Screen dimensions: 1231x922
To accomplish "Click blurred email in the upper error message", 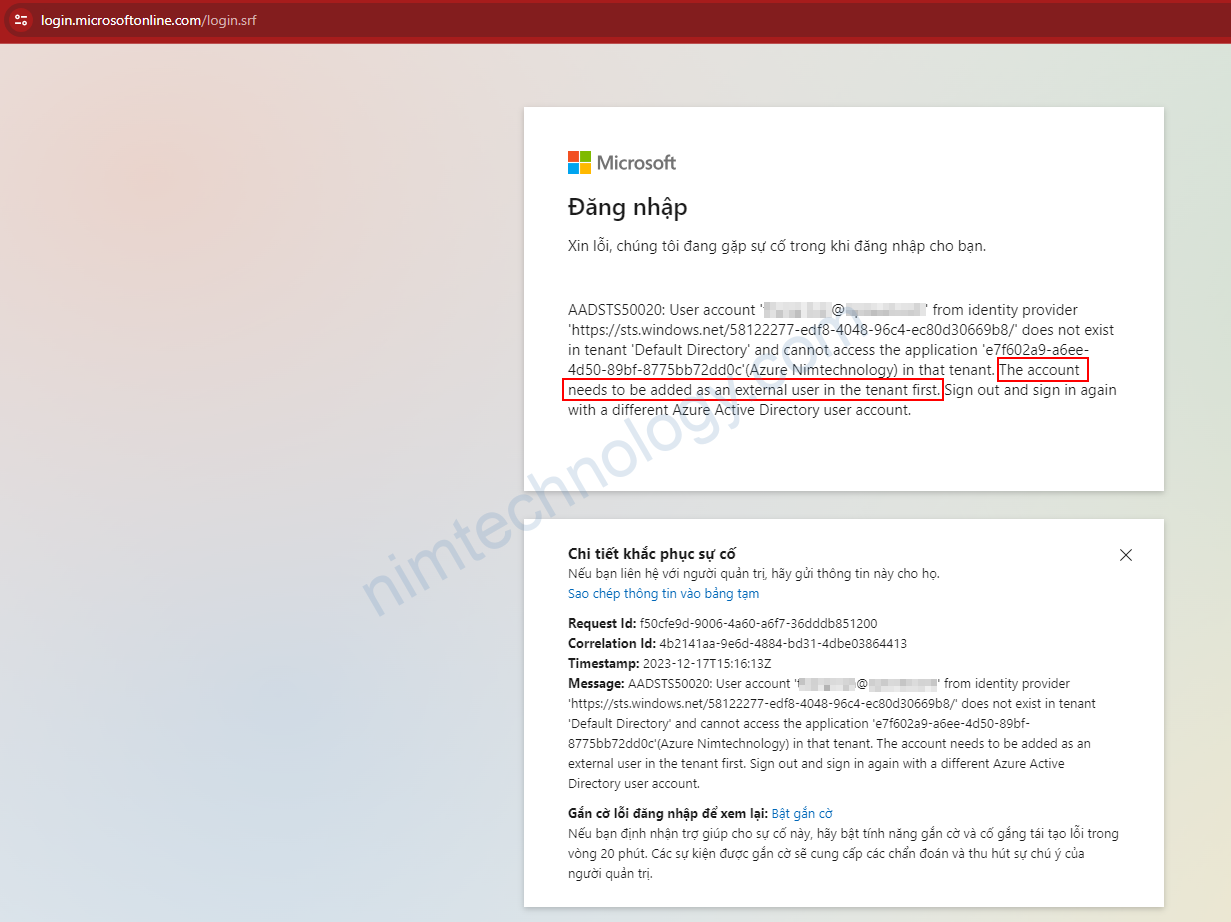I will pos(845,310).
